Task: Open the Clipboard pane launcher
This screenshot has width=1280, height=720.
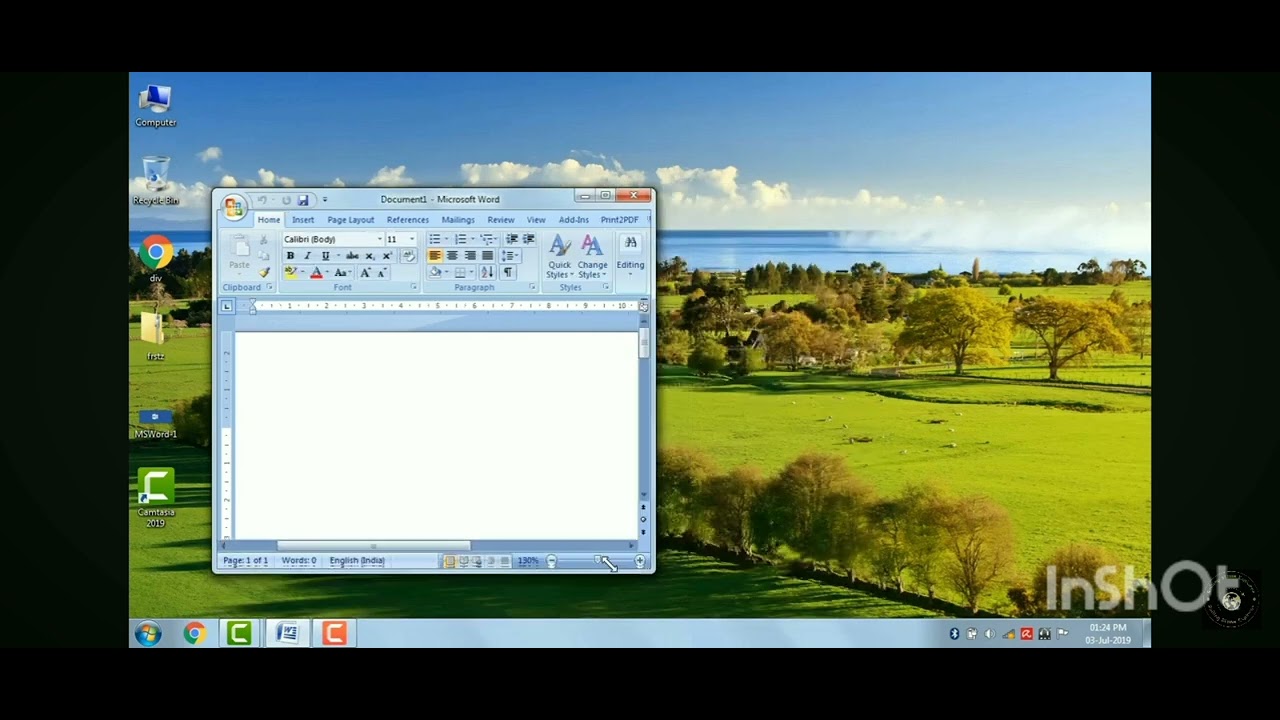Action: 269,287
